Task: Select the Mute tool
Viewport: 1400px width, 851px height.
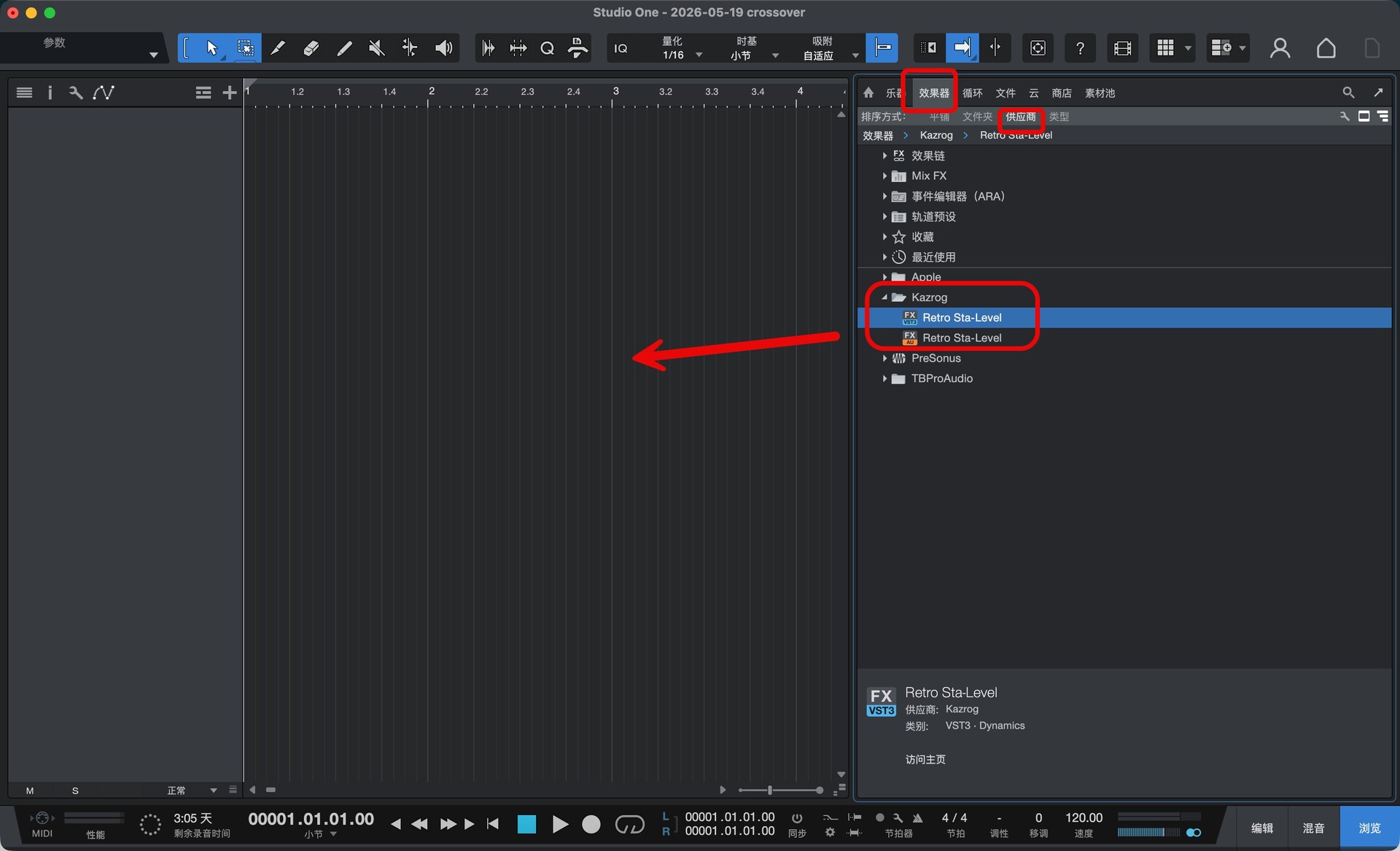Action: [x=376, y=48]
